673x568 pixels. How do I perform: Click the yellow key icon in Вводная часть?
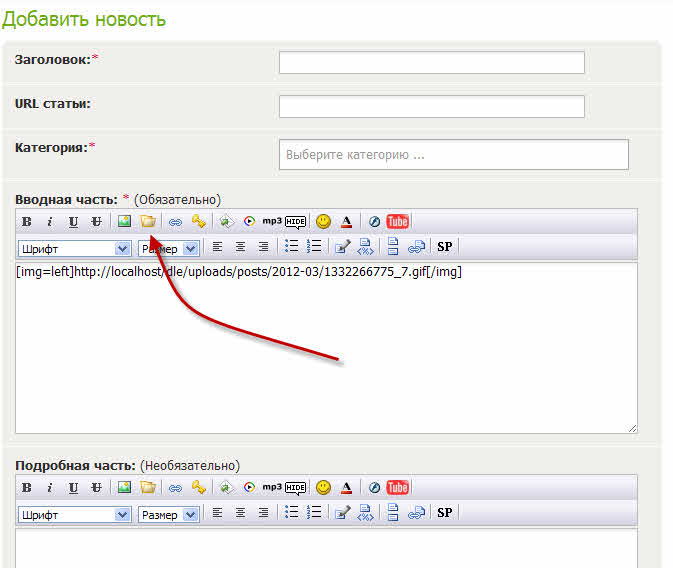click(199, 222)
